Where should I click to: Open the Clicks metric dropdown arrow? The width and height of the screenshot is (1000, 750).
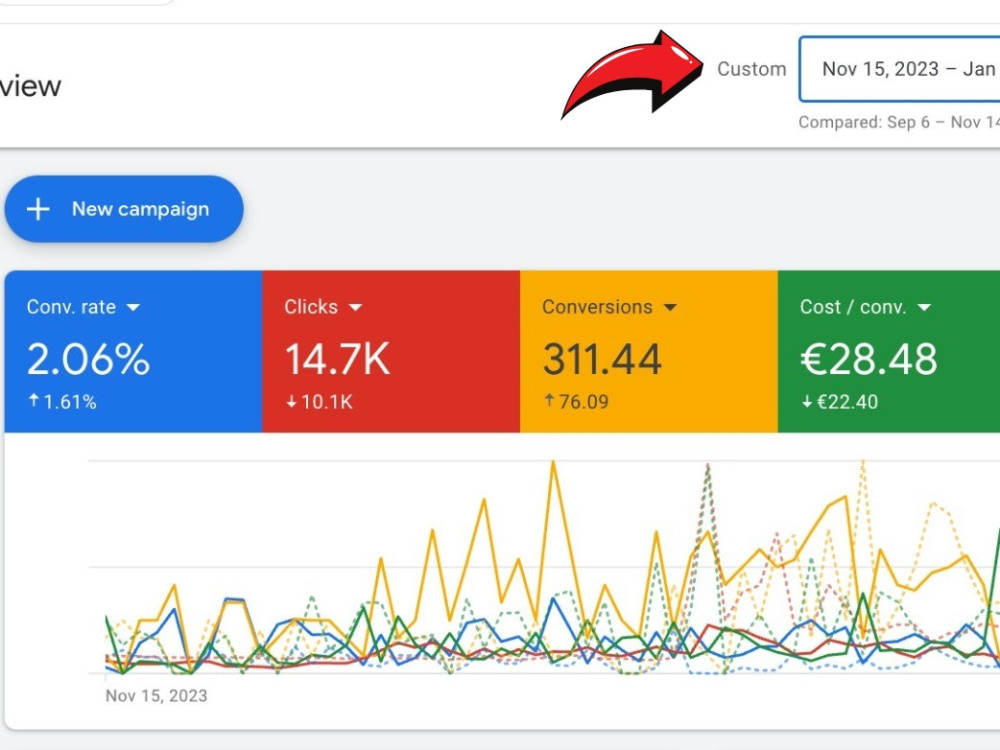click(x=355, y=307)
